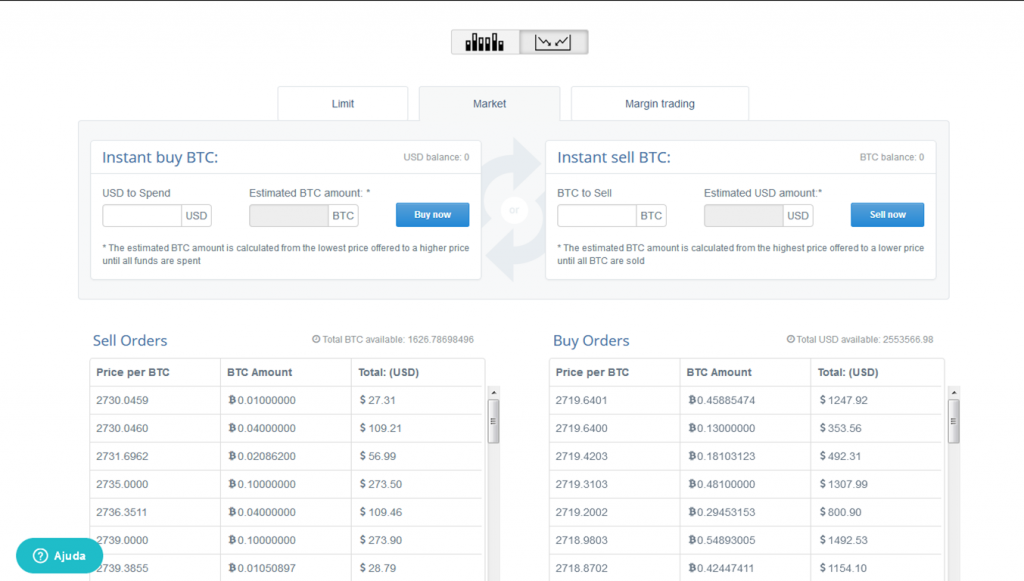Switch to line chart view

tap(553, 42)
